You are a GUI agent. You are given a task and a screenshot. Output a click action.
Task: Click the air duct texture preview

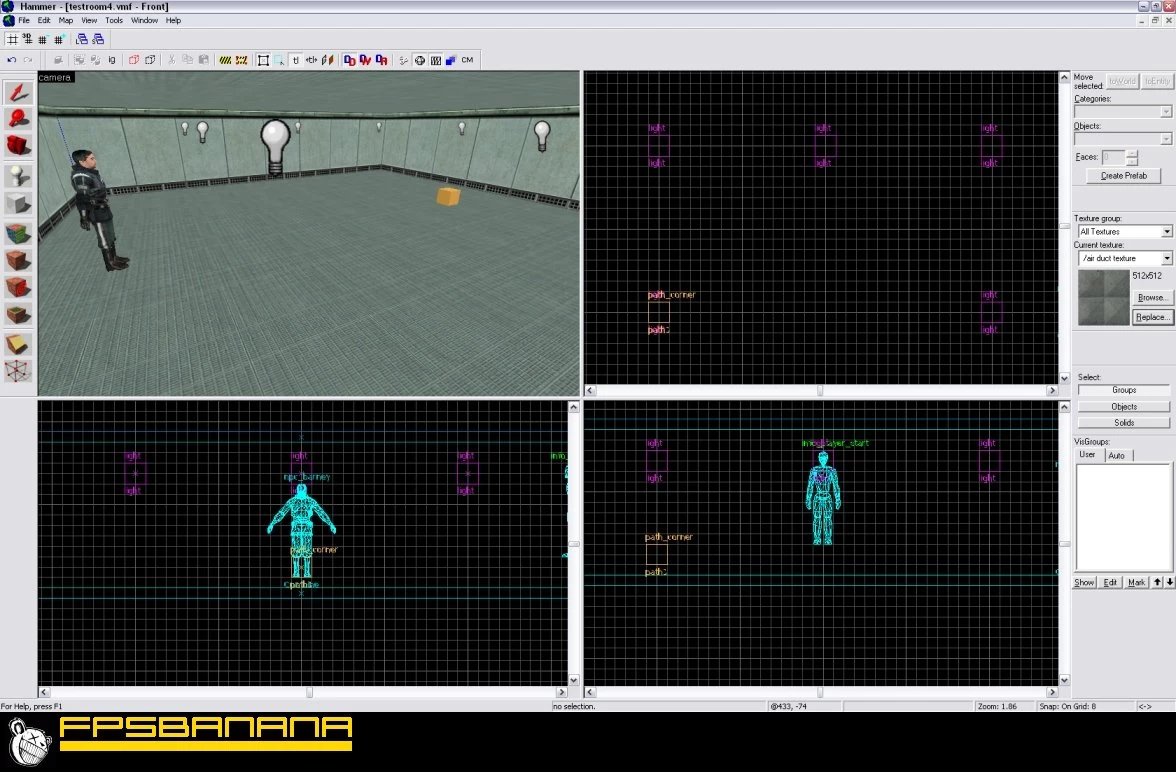(1102, 296)
